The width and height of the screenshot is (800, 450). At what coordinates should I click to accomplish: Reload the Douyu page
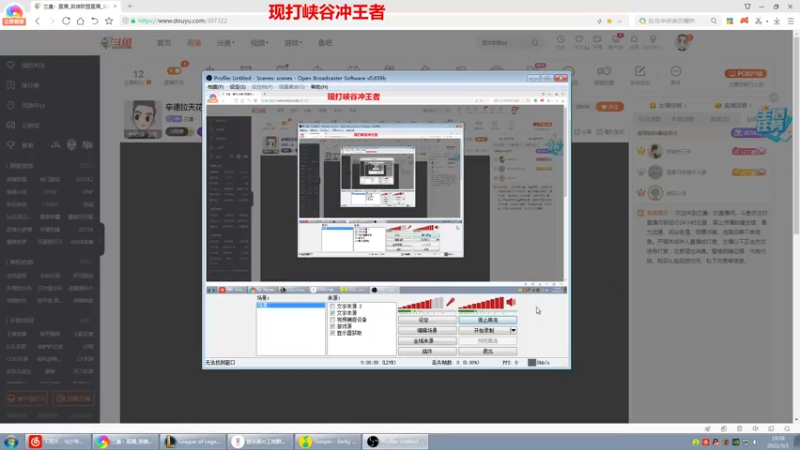(66, 21)
